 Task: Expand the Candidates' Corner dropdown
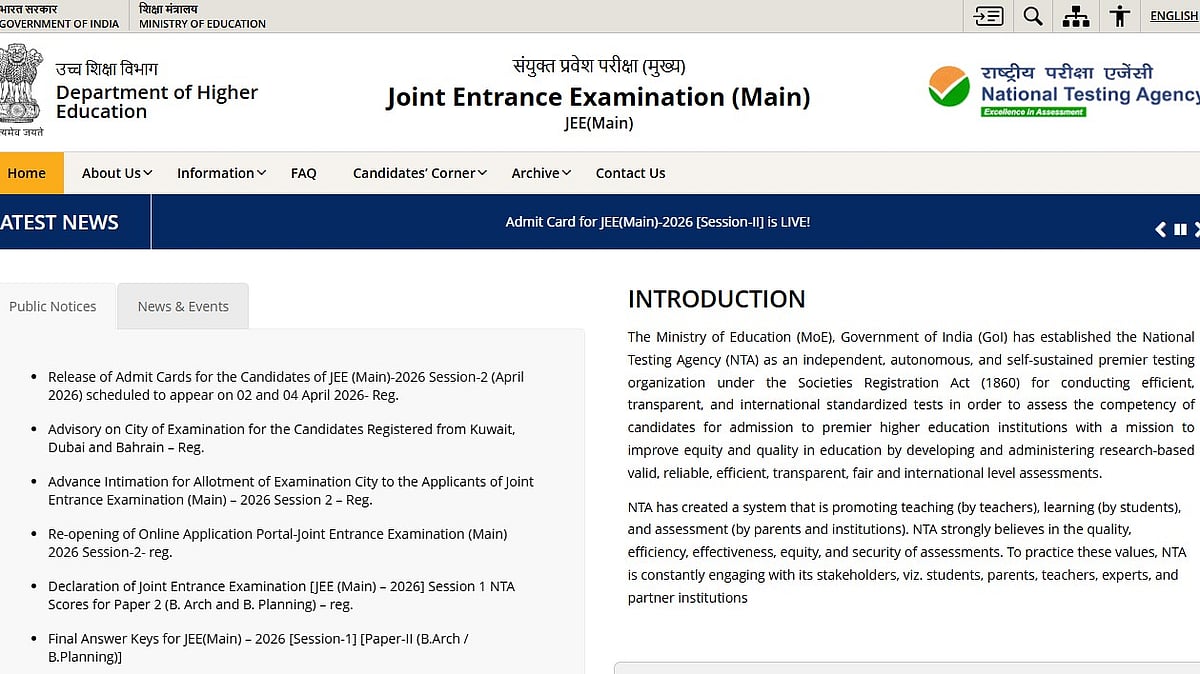coord(419,173)
